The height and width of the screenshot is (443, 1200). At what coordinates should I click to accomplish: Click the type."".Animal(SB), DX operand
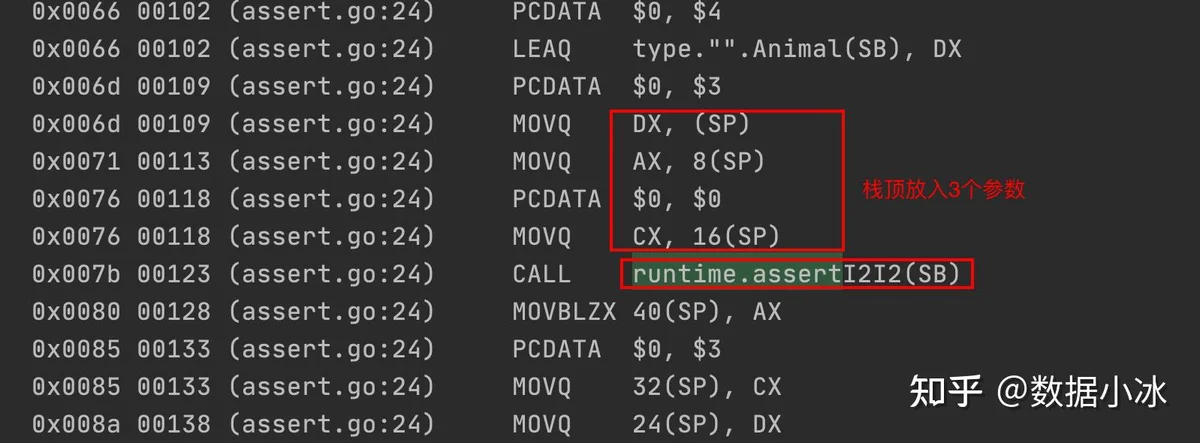(x=797, y=48)
